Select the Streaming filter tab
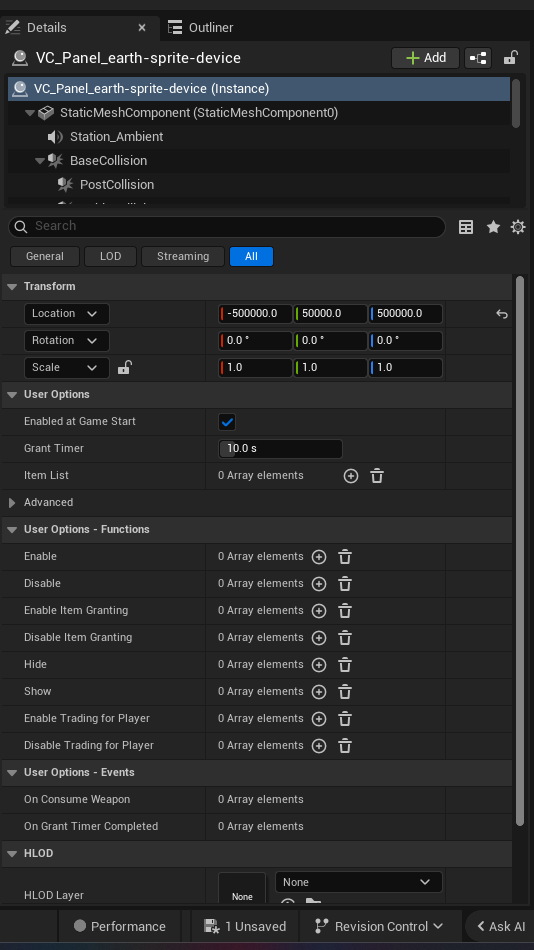The height and width of the screenshot is (950, 534). coord(183,256)
